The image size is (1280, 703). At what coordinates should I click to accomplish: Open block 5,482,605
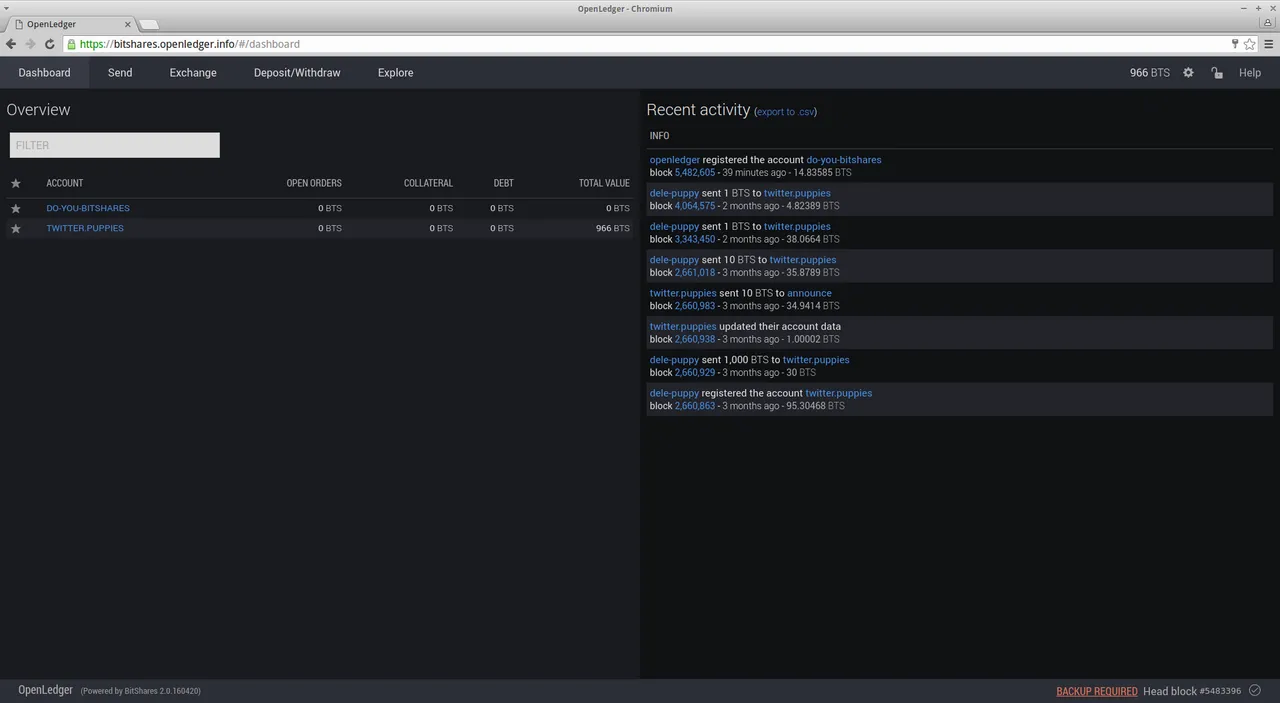(x=695, y=173)
